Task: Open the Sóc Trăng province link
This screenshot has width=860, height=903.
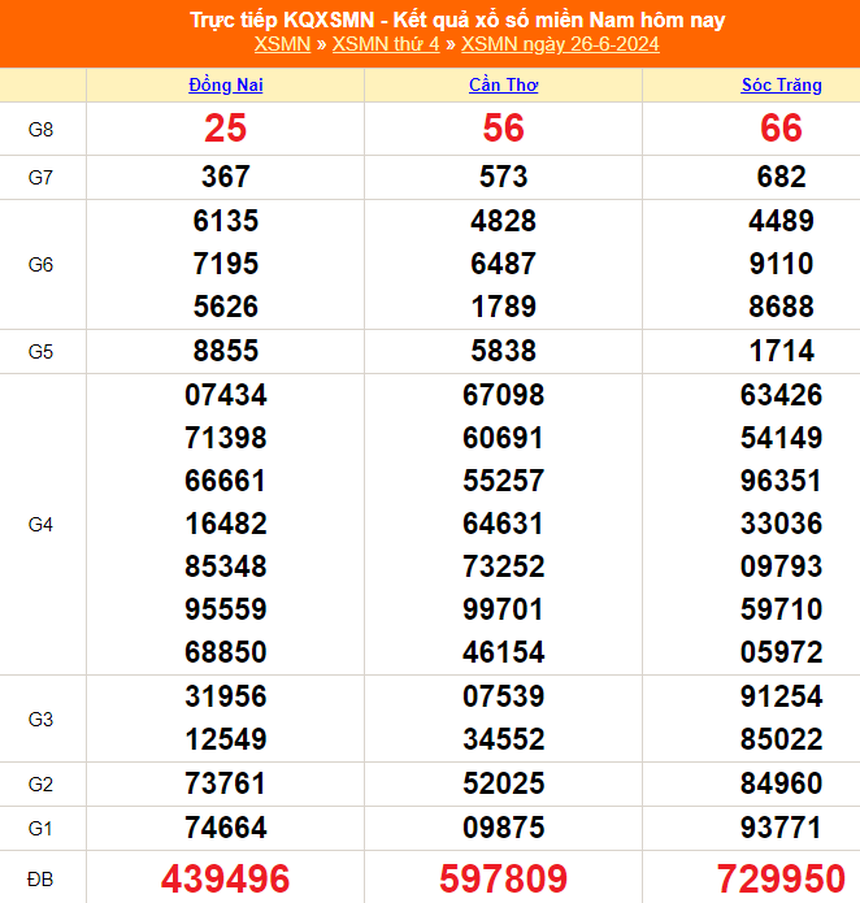Action: click(781, 85)
